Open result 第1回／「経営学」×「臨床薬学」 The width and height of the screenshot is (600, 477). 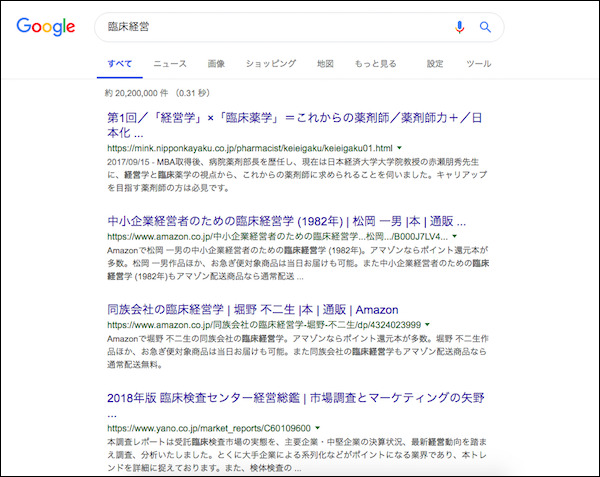tap(295, 125)
